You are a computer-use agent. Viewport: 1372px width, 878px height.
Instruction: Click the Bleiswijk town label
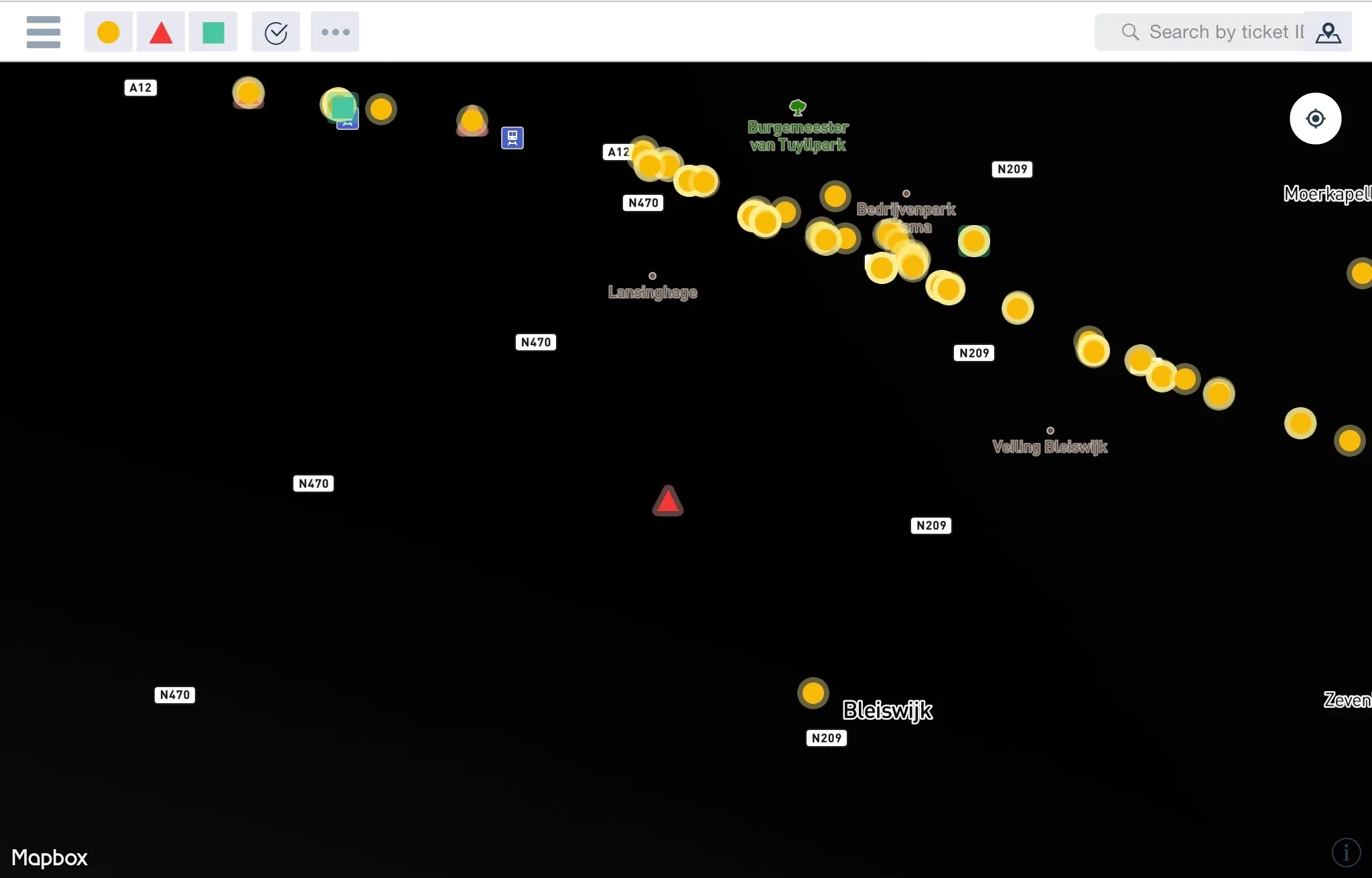point(887,710)
